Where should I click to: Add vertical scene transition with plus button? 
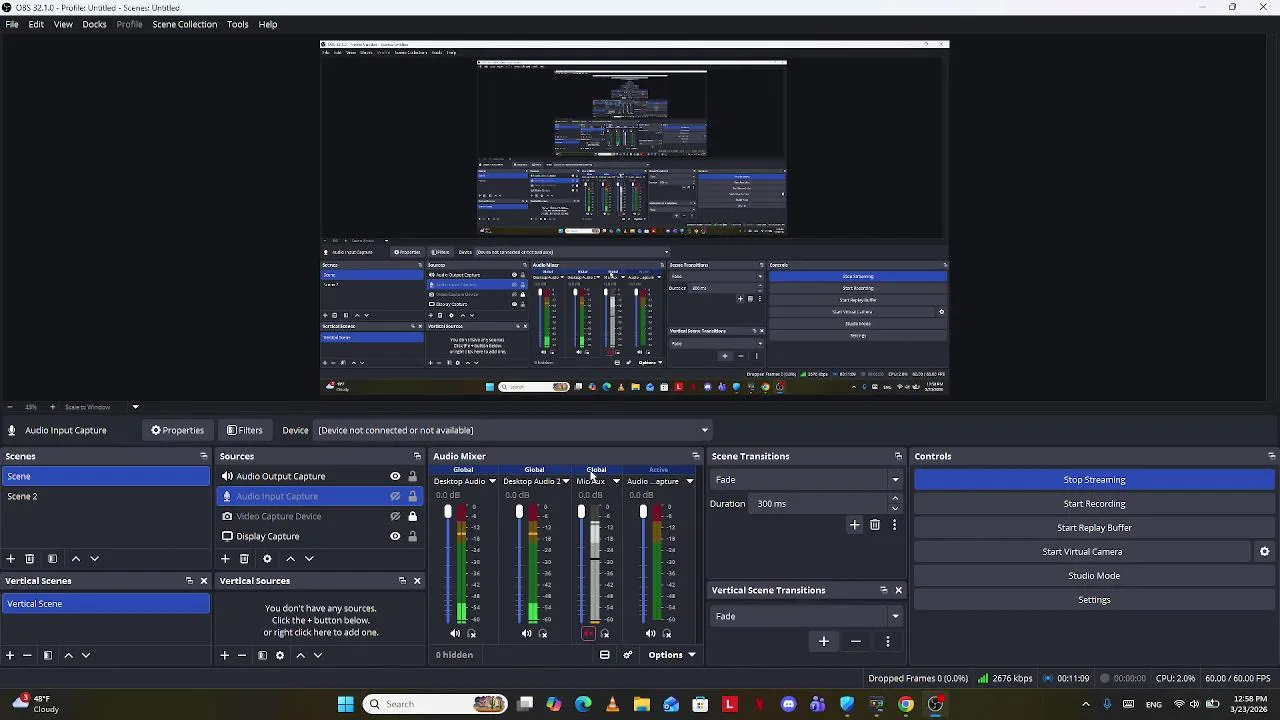824,641
